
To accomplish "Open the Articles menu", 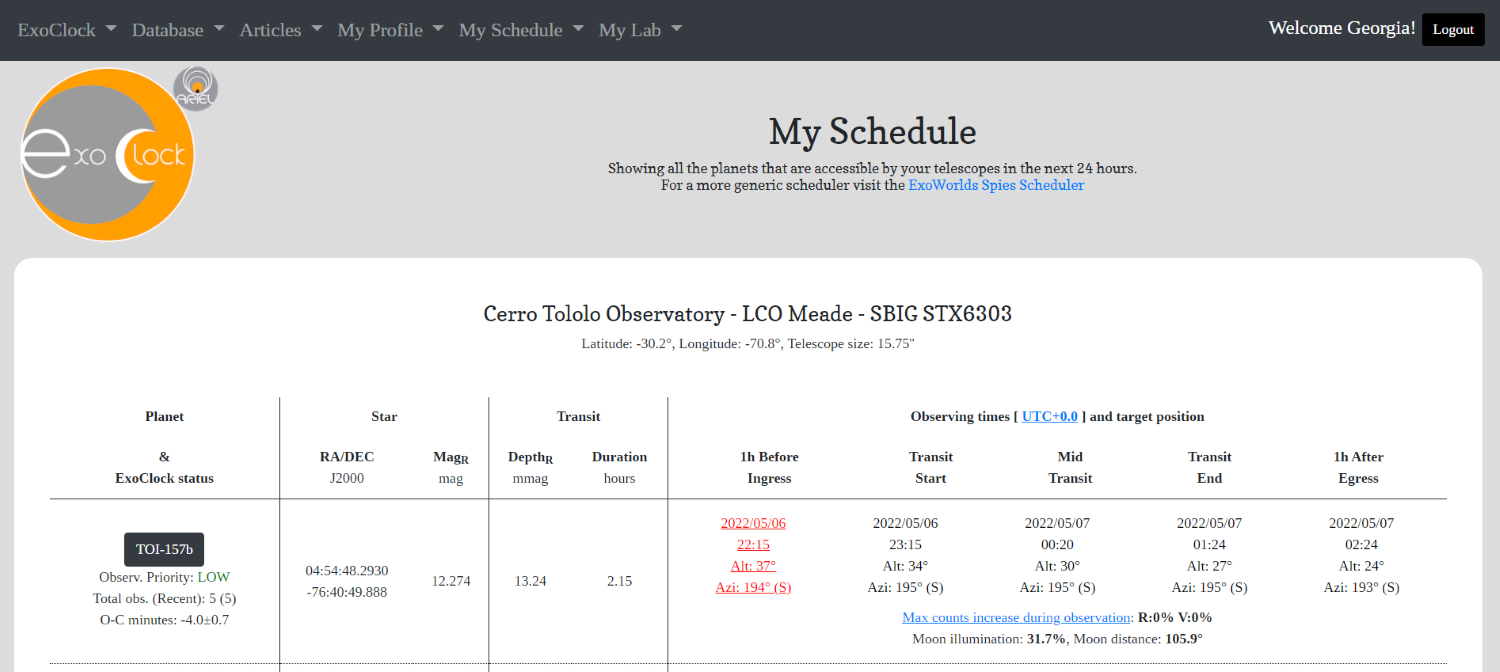I will click(281, 30).
